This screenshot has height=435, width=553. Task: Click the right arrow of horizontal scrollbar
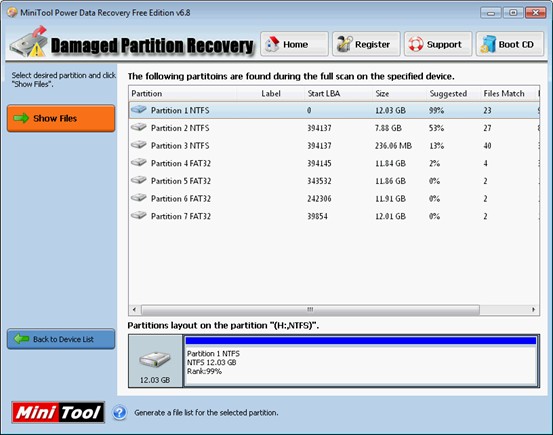click(x=533, y=309)
